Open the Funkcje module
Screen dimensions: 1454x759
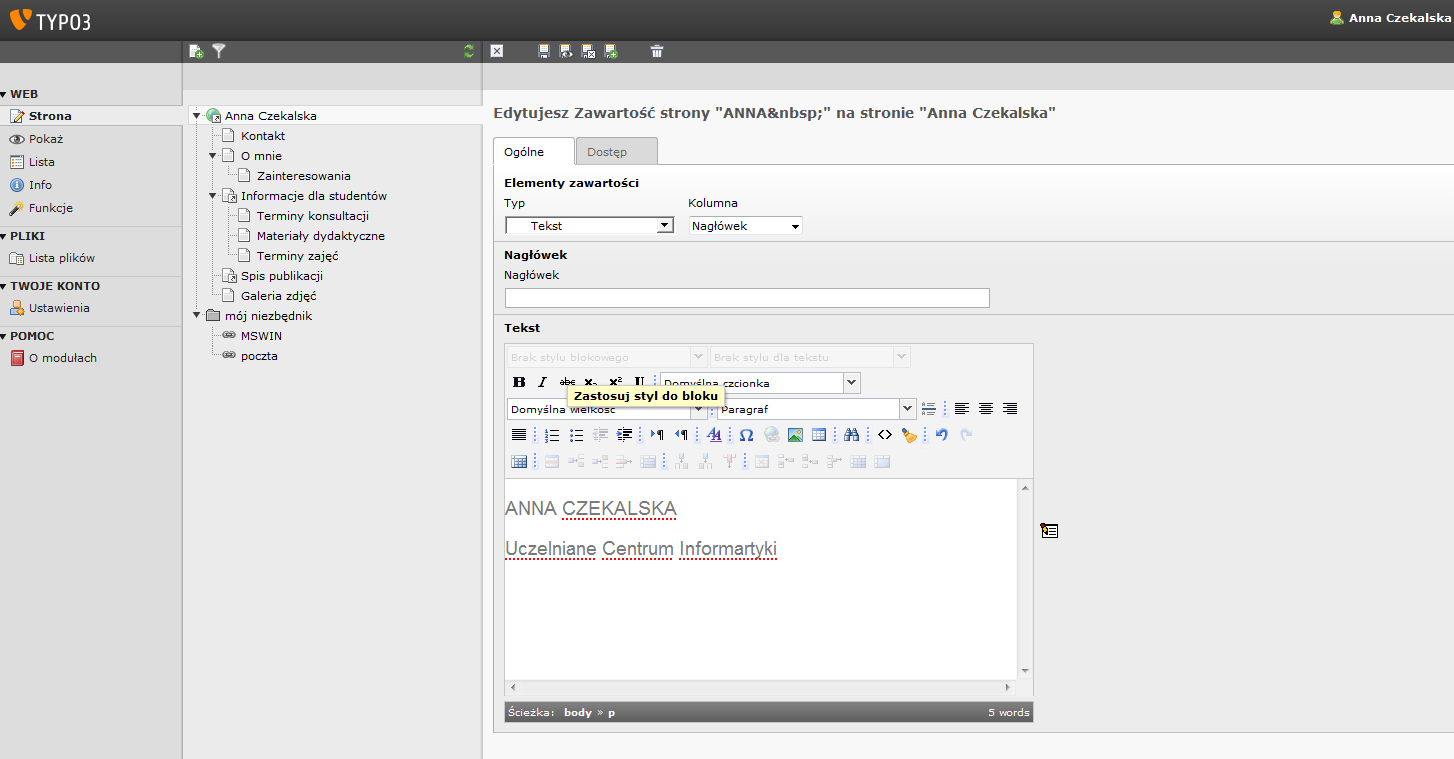[51, 208]
